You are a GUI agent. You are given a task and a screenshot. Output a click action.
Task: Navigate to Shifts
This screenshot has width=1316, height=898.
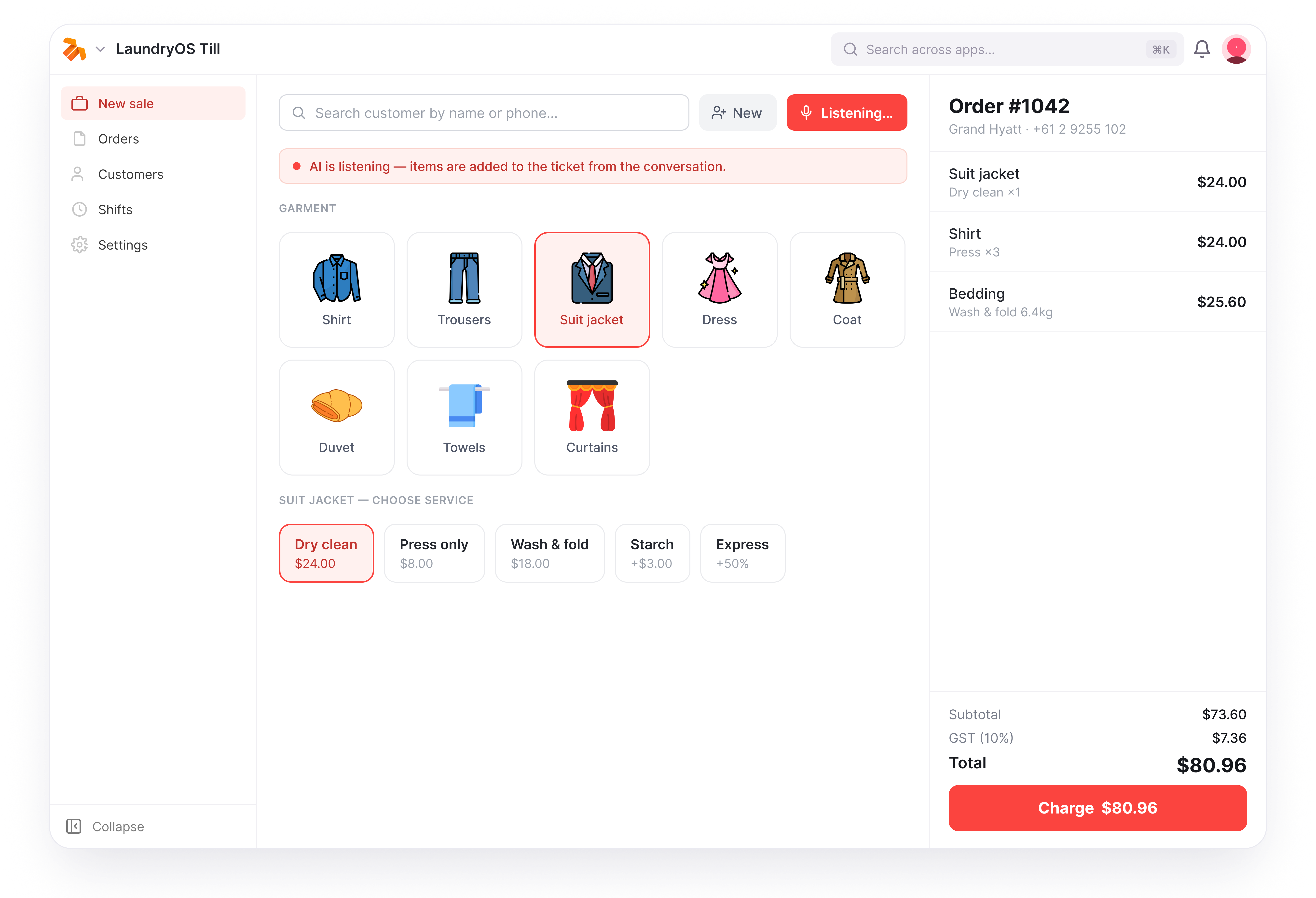[153, 210]
